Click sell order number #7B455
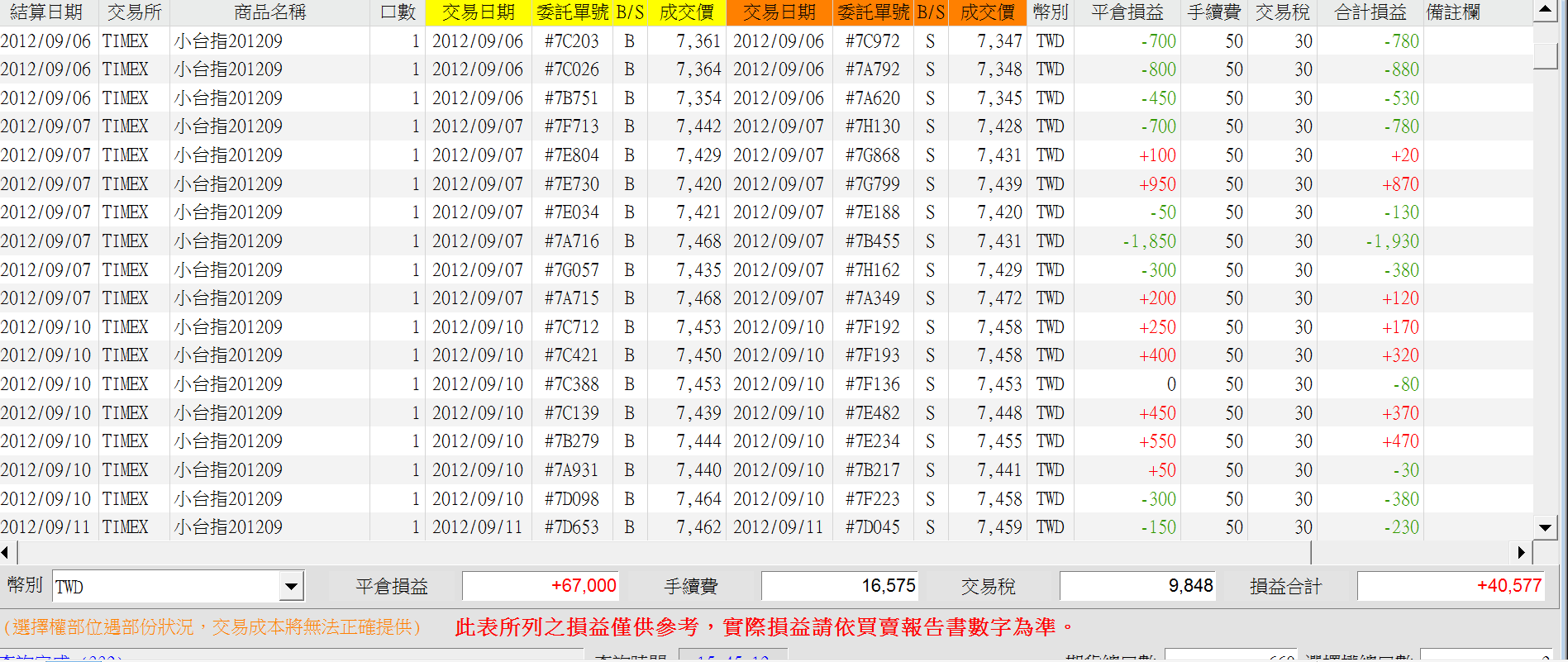 (x=872, y=241)
